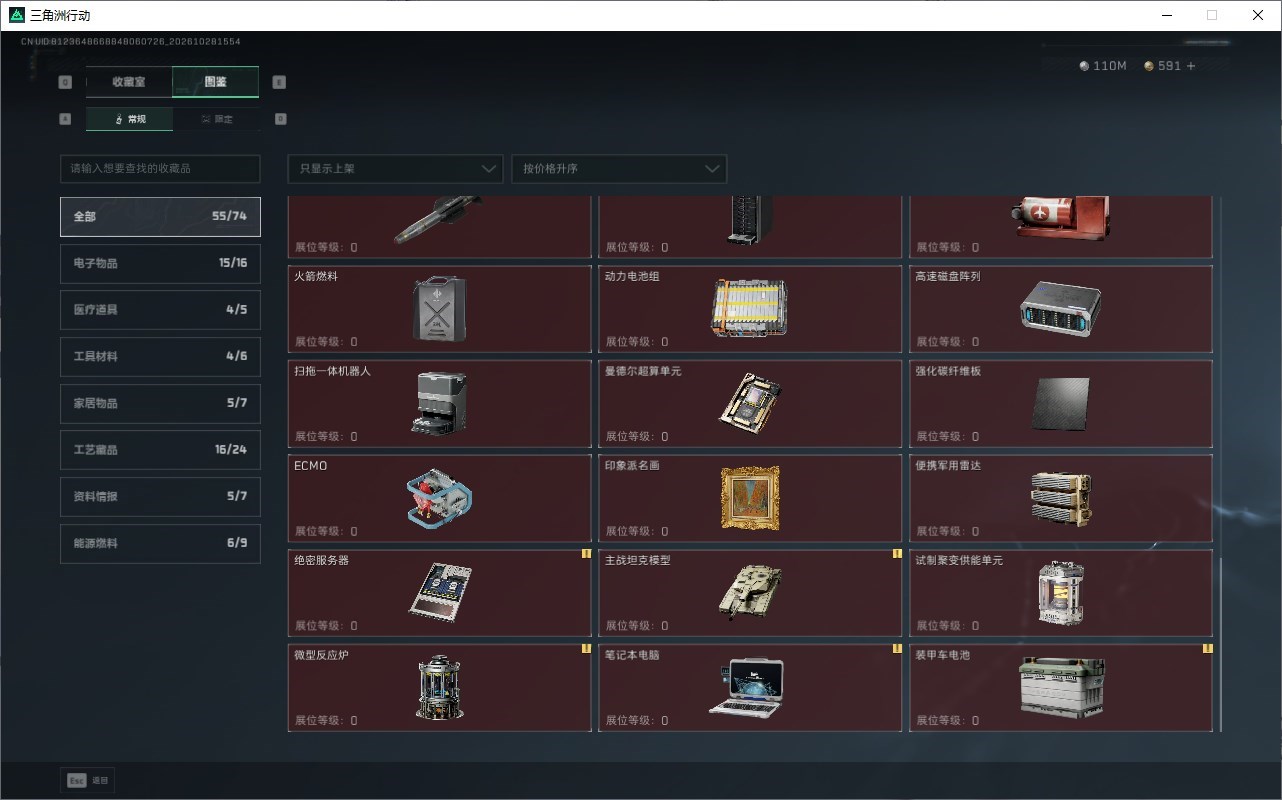The image size is (1282, 800).
Task: Click the 便携军用雷达 item icon
Action: click(1060, 497)
